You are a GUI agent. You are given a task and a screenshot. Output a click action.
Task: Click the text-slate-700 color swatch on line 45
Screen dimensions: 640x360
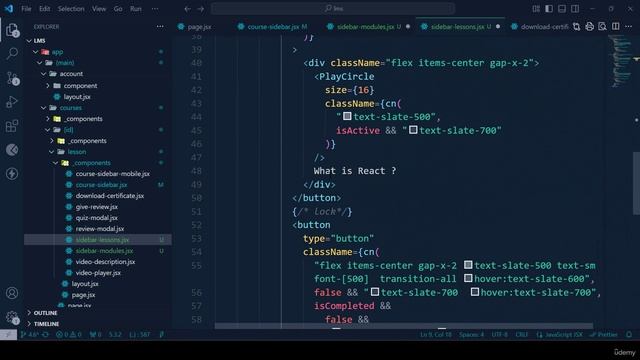413,130
